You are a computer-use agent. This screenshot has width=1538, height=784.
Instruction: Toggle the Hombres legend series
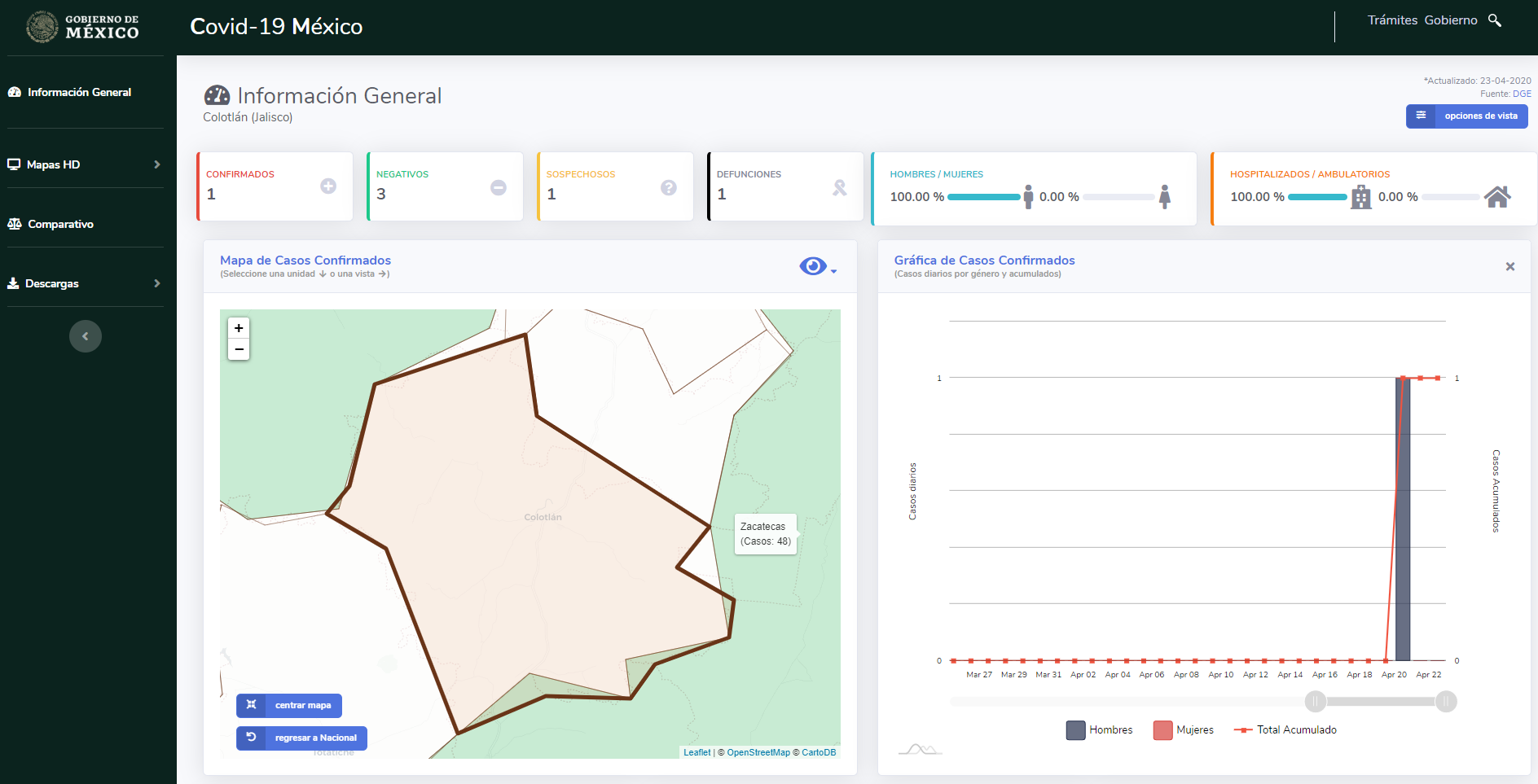coord(1099,730)
